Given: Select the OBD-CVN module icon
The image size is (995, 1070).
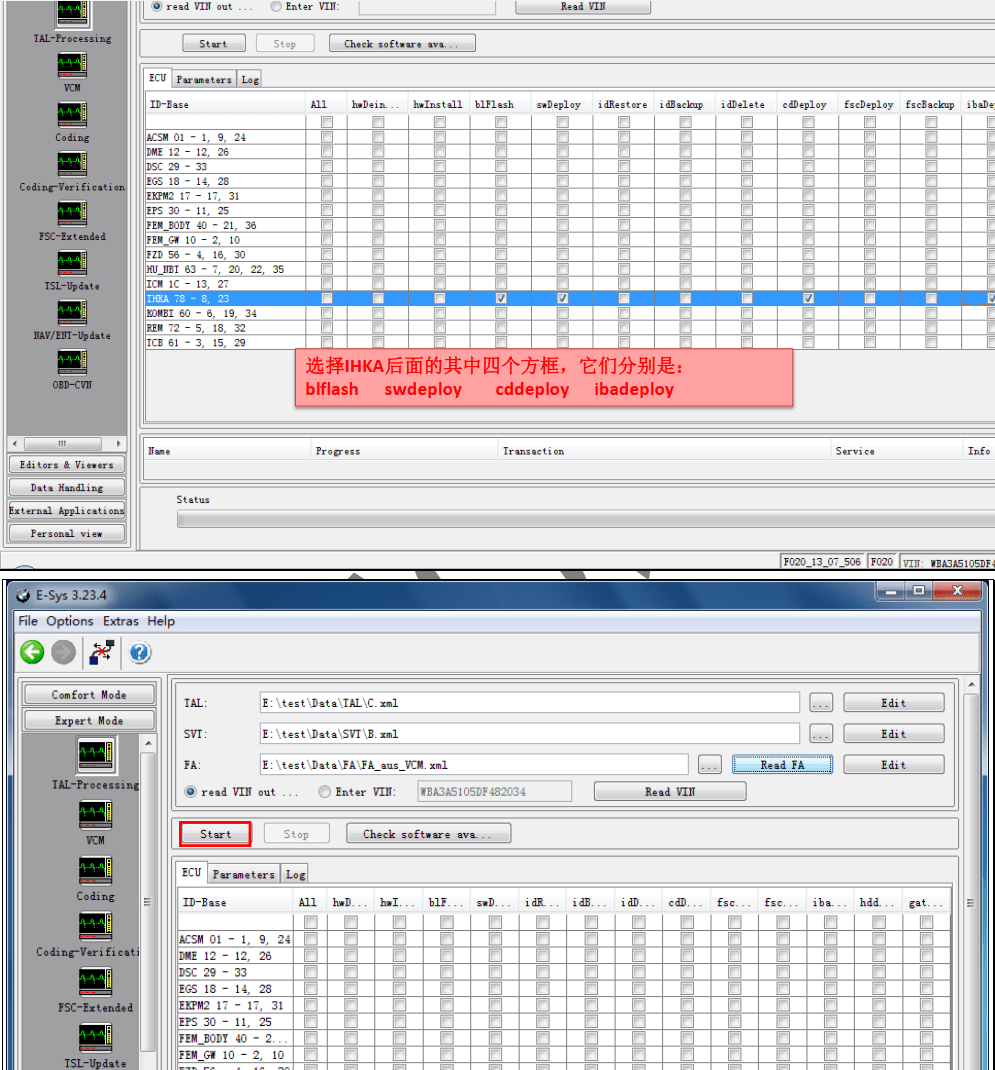Looking at the screenshot, I should pos(70,362).
